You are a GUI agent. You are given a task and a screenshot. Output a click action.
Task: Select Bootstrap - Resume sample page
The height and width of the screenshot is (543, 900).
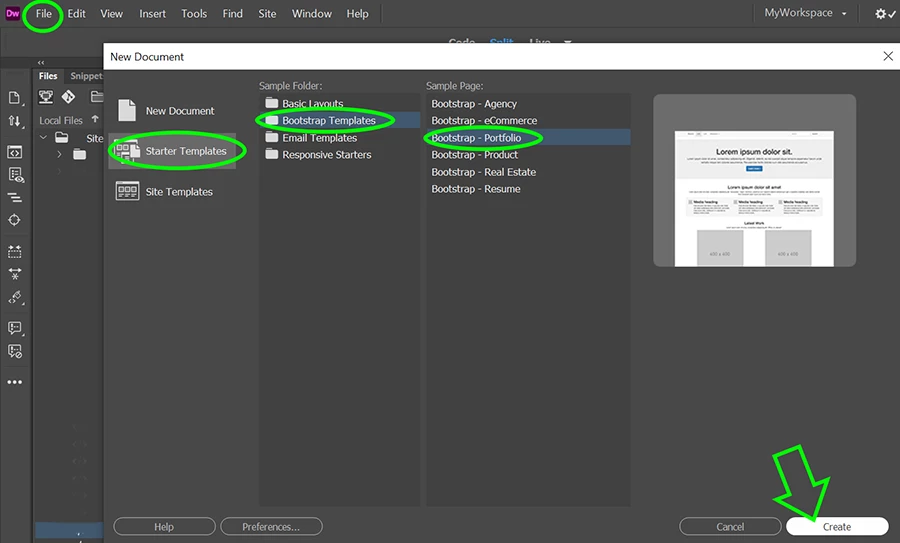click(528, 189)
